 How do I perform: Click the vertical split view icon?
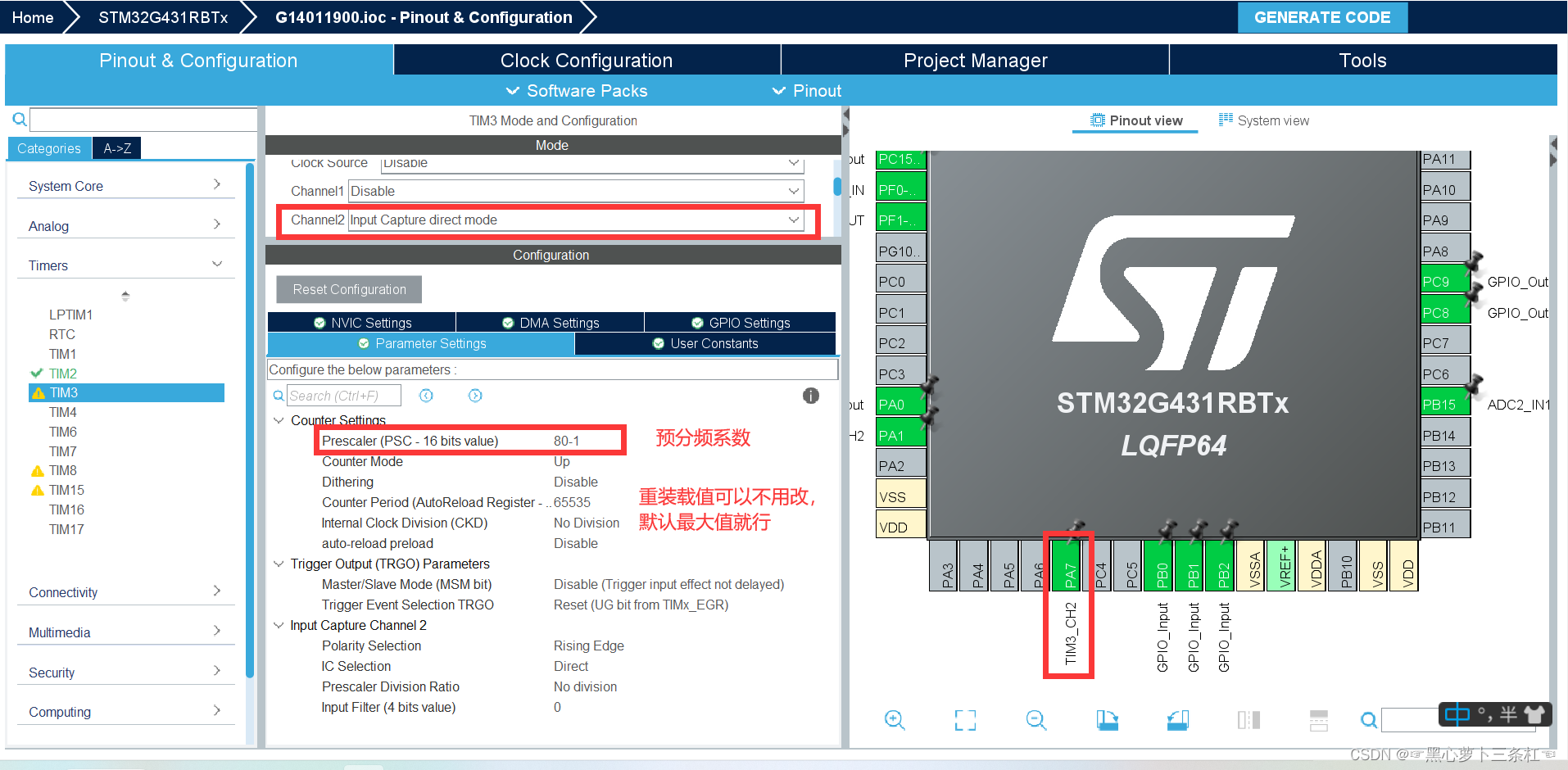coord(1249,720)
